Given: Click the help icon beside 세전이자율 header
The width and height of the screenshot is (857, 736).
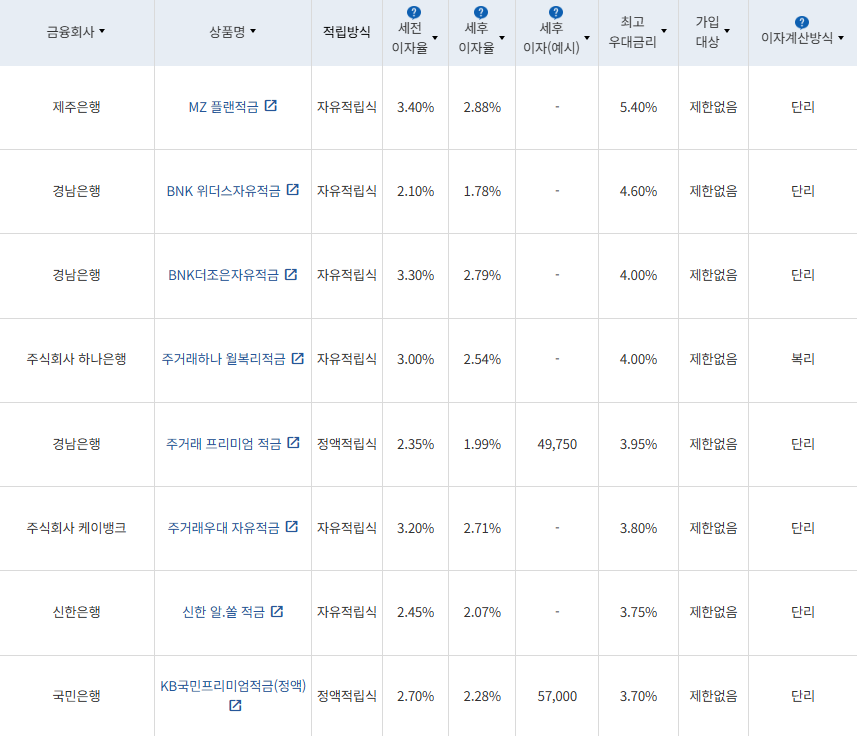Looking at the screenshot, I should (412, 10).
